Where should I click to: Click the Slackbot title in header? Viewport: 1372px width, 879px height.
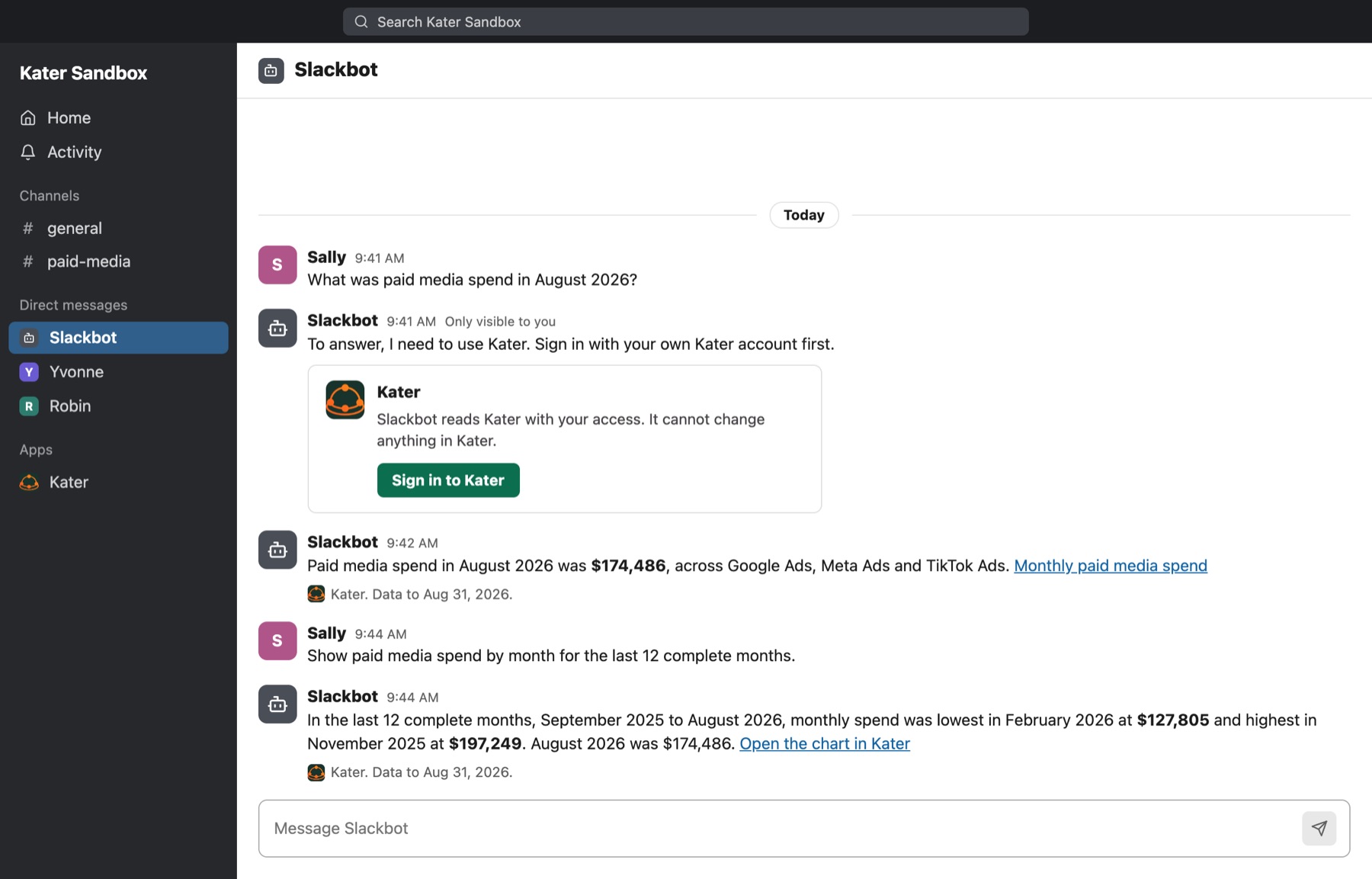[336, 69]
